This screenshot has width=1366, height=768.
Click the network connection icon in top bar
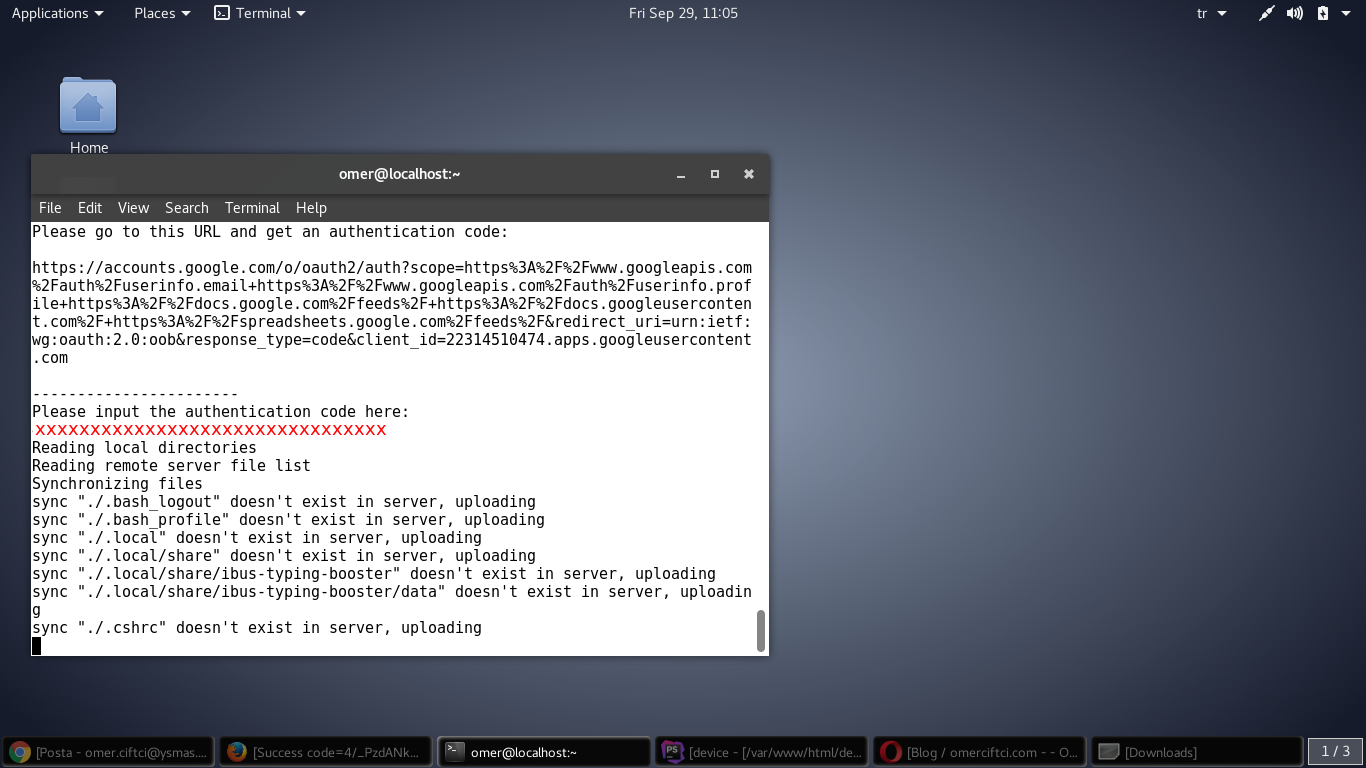coord(1266,13)
